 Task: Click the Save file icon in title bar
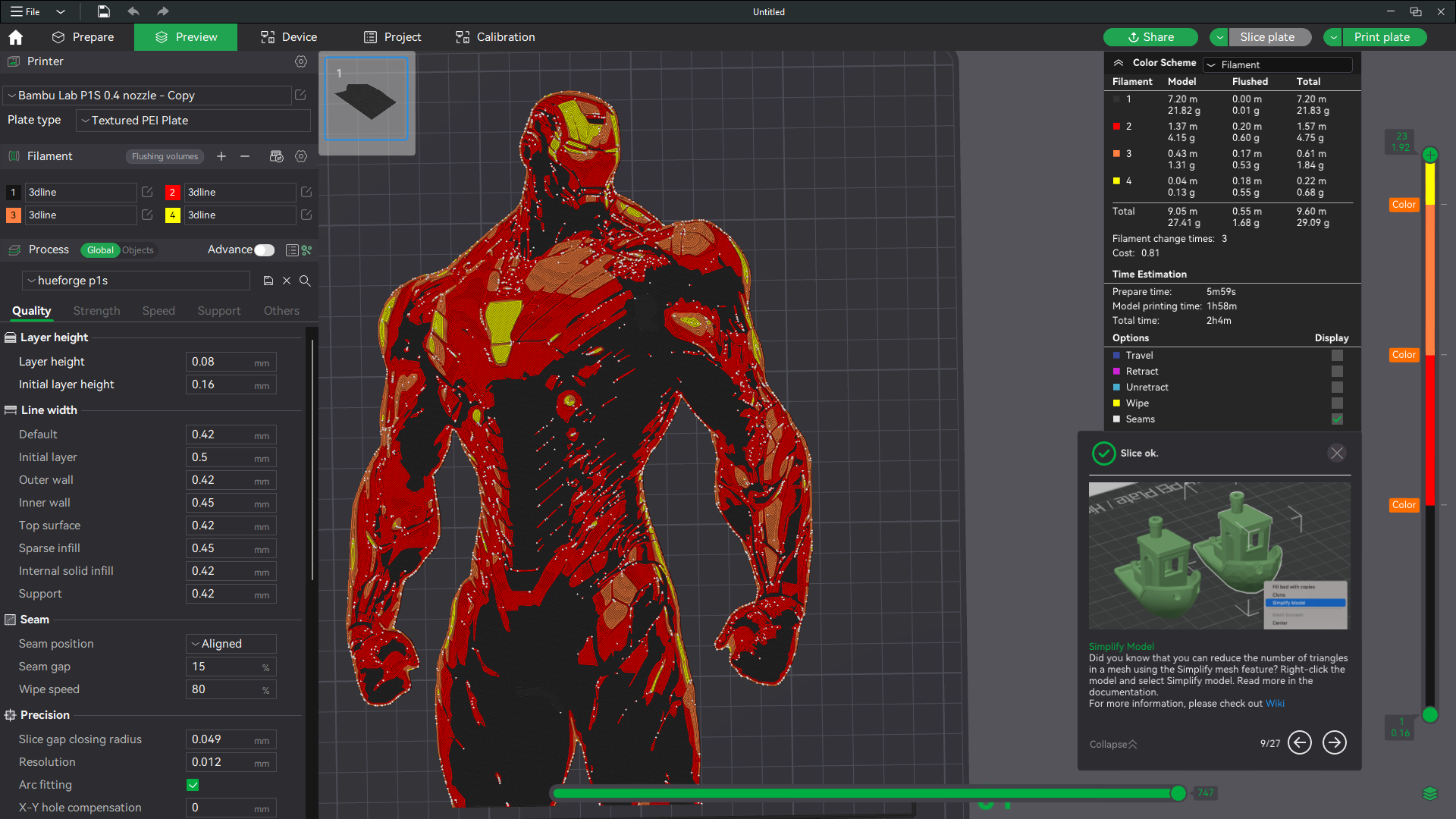104,11
